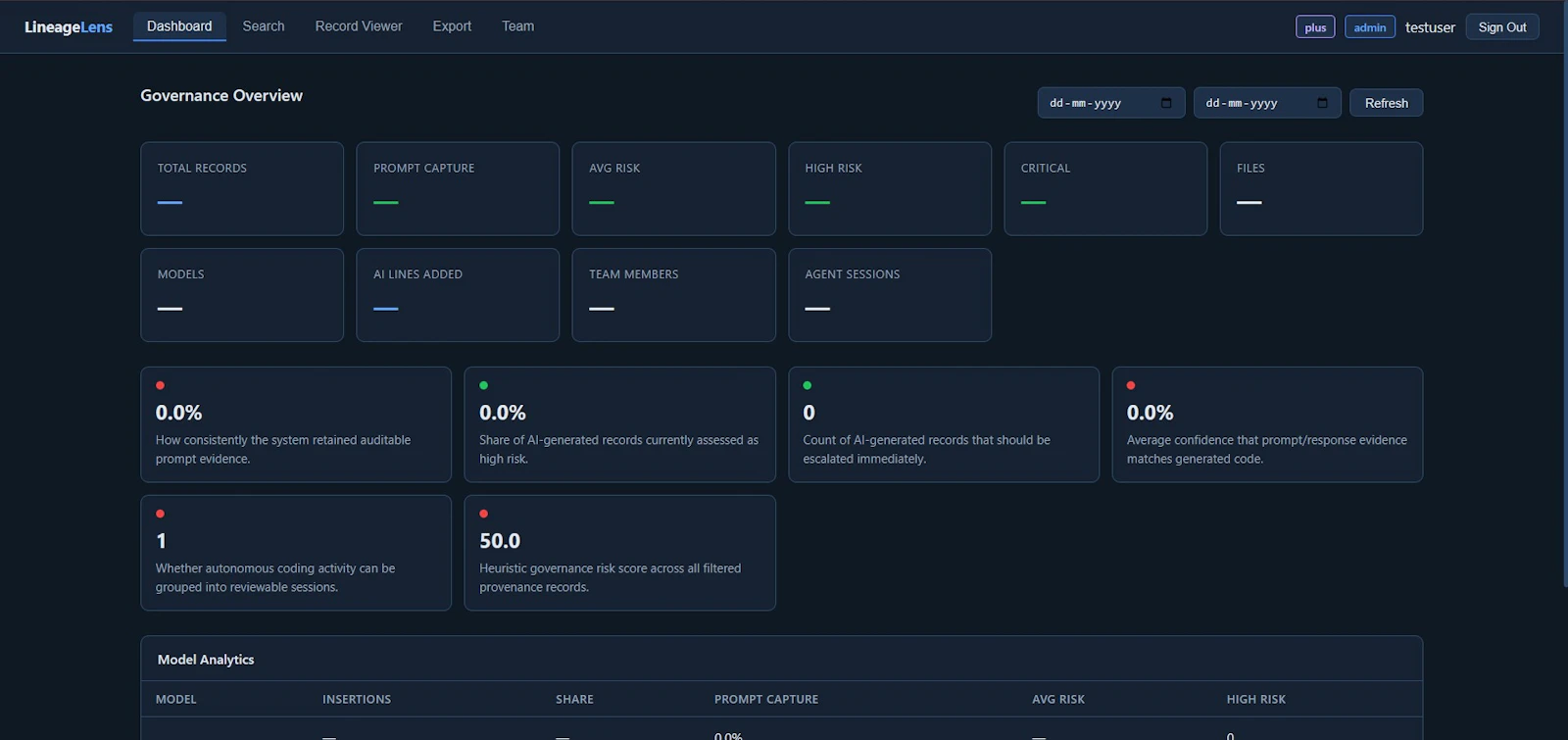Select the Avg Risk stat card

(x=673, y=188)
